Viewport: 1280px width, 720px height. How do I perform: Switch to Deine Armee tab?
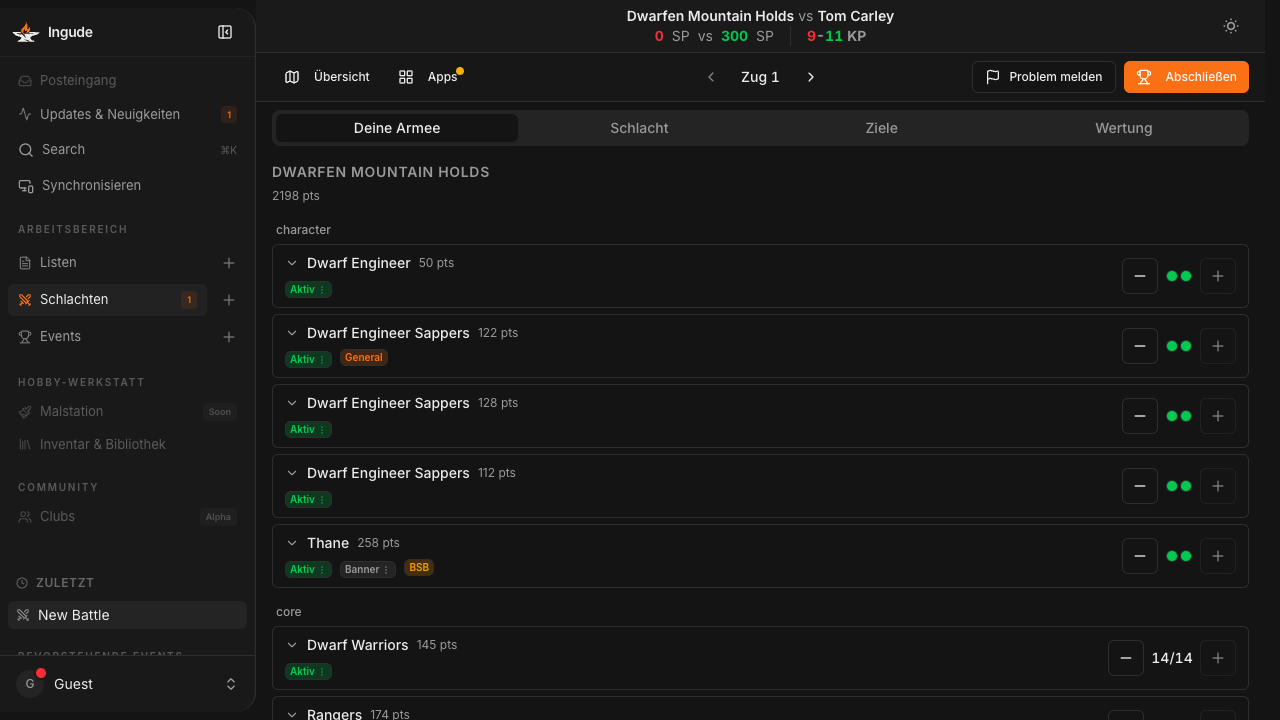click(397, 128)
